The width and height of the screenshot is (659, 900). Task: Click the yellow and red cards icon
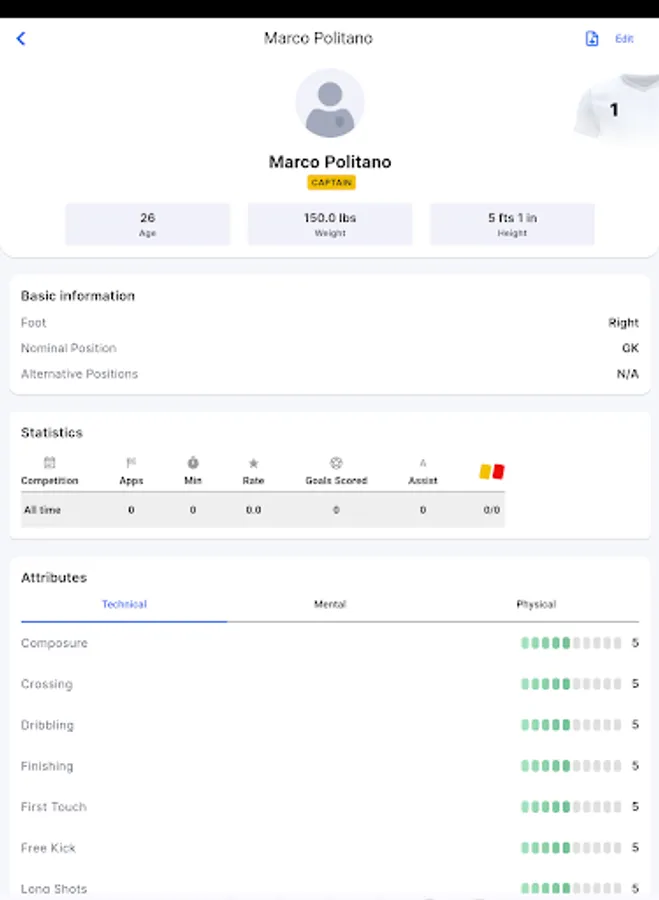click(491, 470)
